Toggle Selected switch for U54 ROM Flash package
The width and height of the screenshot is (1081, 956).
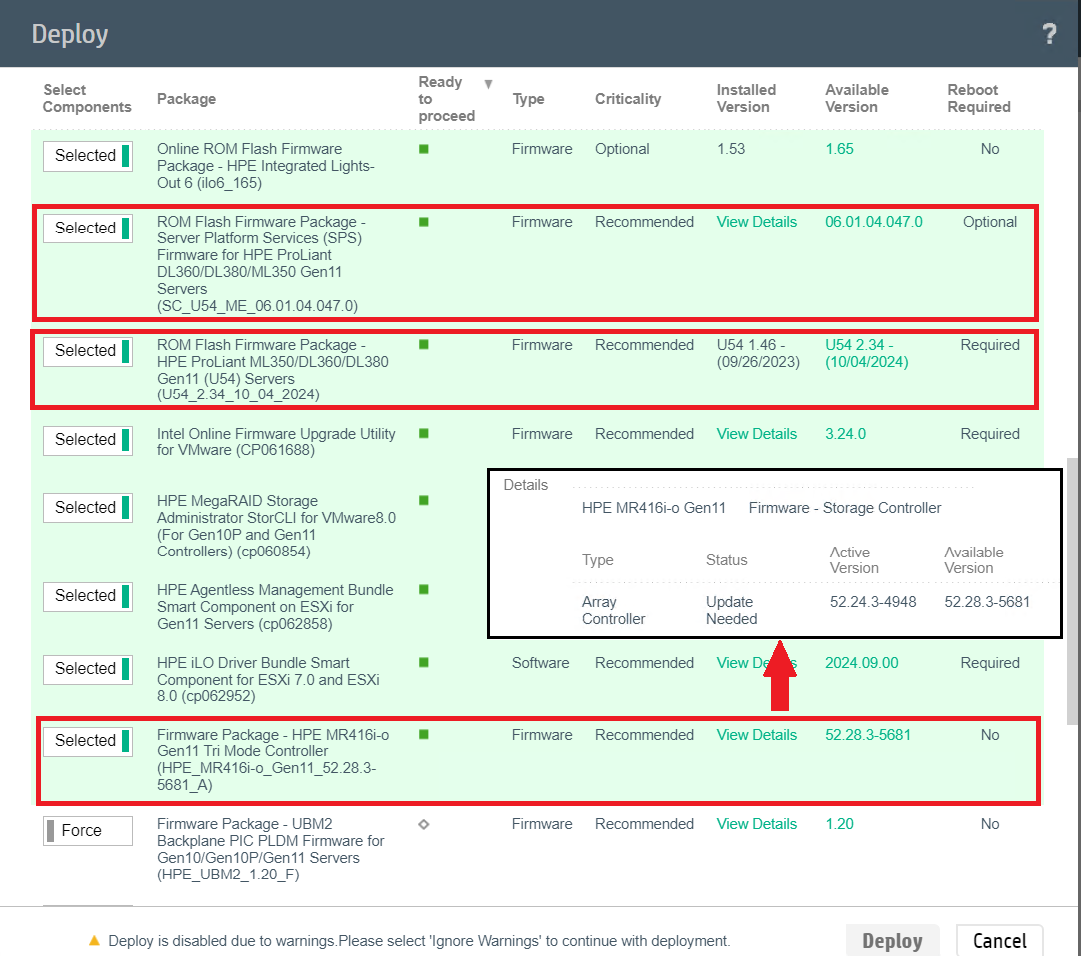[88, 351]
